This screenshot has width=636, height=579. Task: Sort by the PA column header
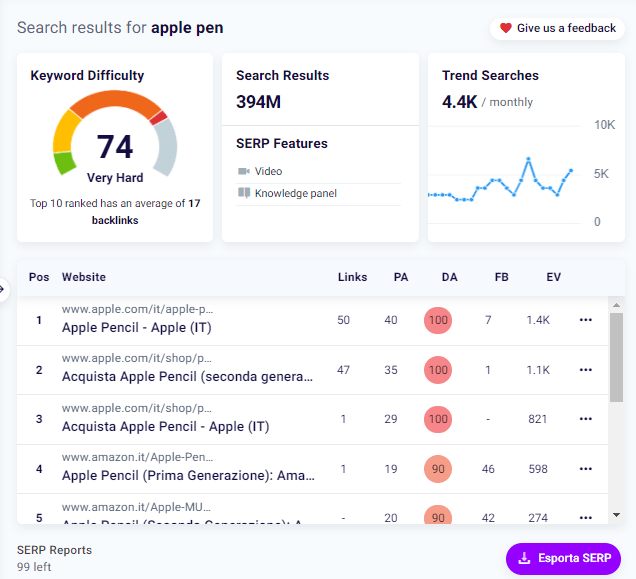(401, 277)
